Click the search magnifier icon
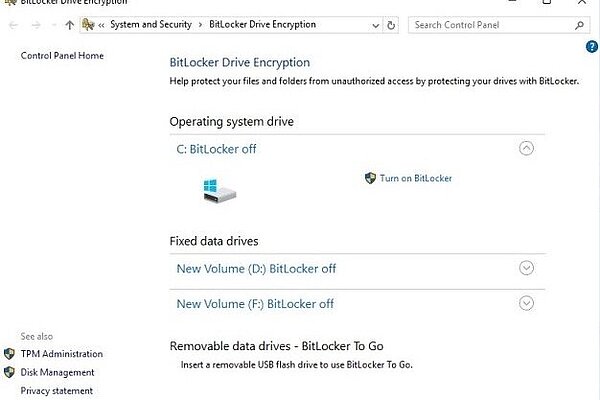600x400 pixels. [579, 25]
